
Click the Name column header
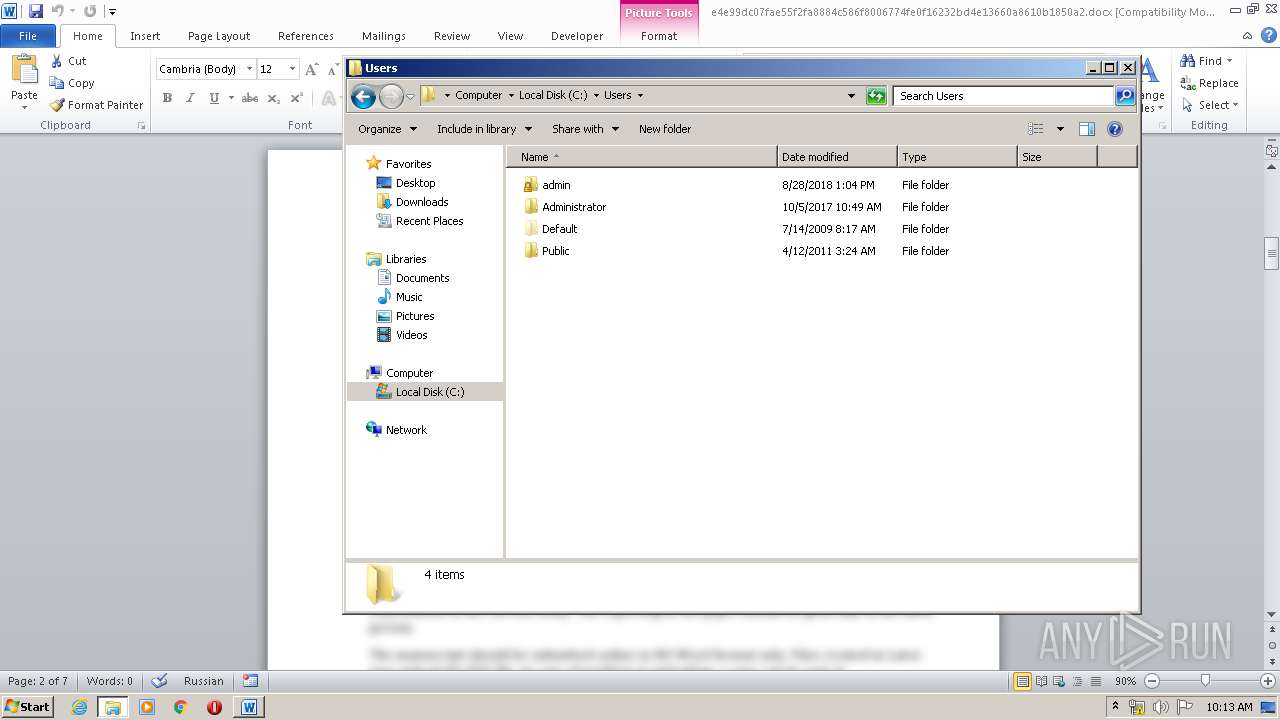click(x=641, y=157)
